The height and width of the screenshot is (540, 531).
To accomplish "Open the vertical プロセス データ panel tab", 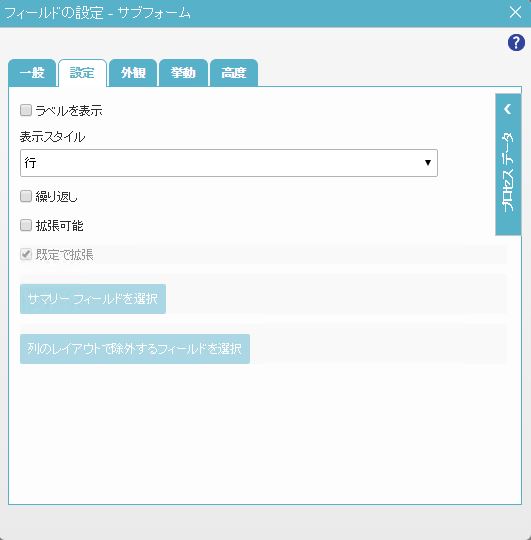I will [508, 164].
